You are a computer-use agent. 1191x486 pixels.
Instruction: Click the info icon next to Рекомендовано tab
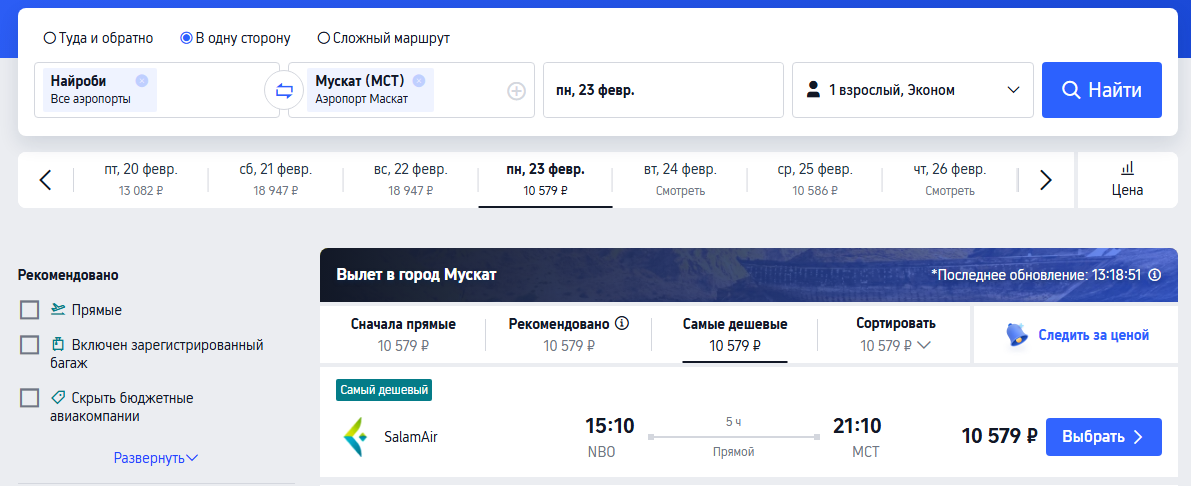622,324
